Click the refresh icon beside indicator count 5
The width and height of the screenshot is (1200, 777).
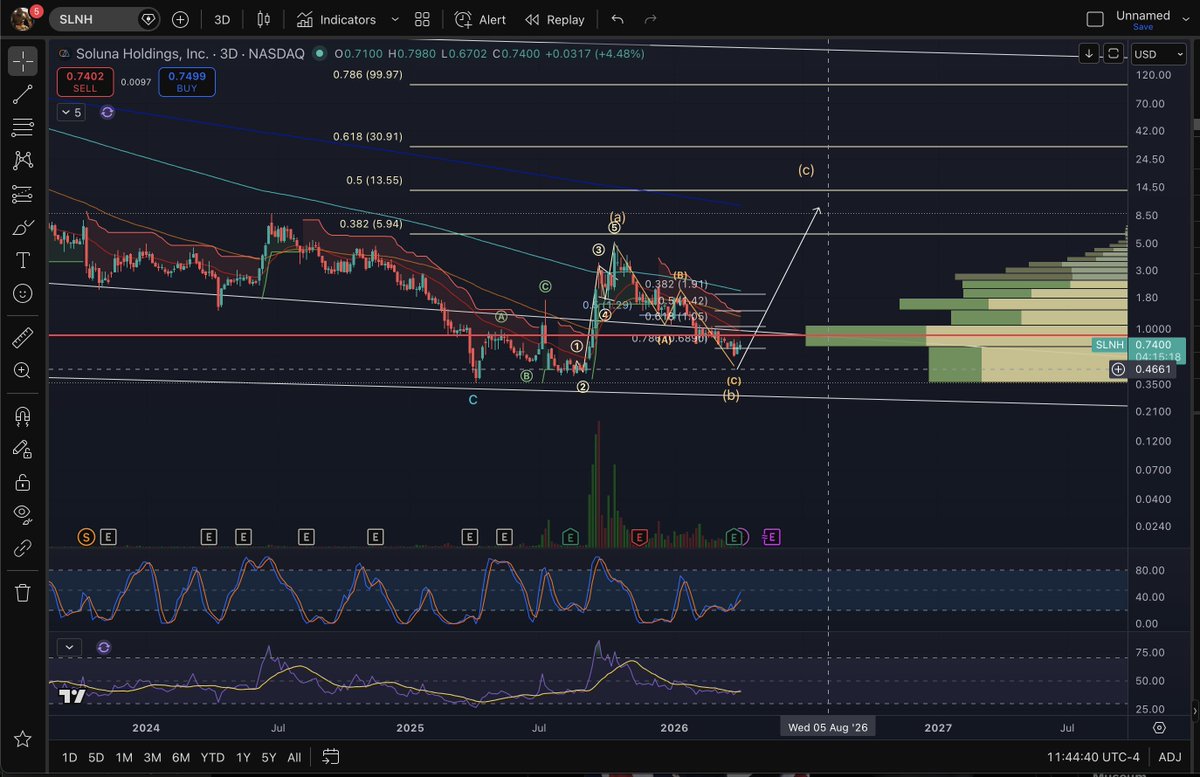click(107, 113)
